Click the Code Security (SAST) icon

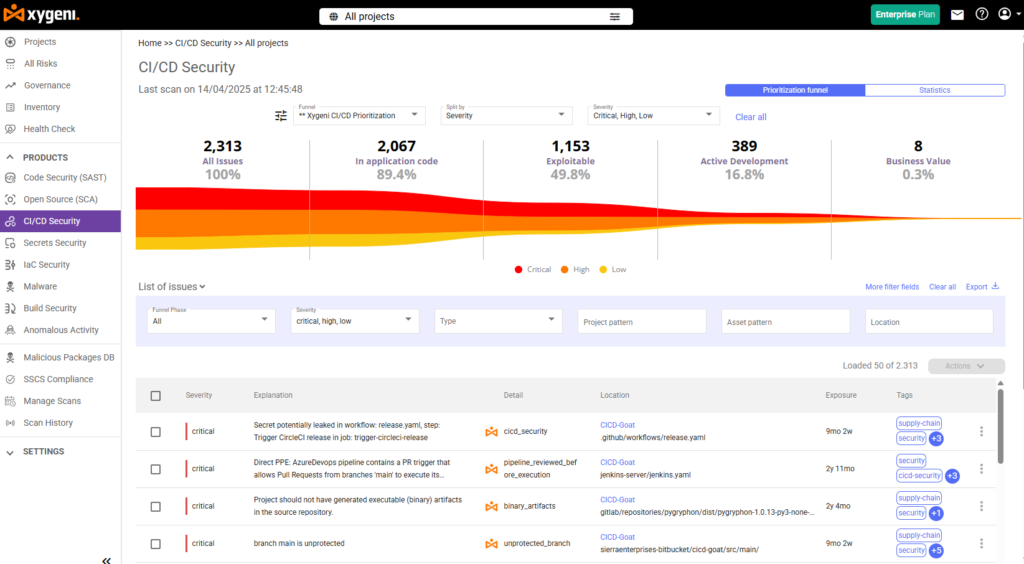coord(10,178)
